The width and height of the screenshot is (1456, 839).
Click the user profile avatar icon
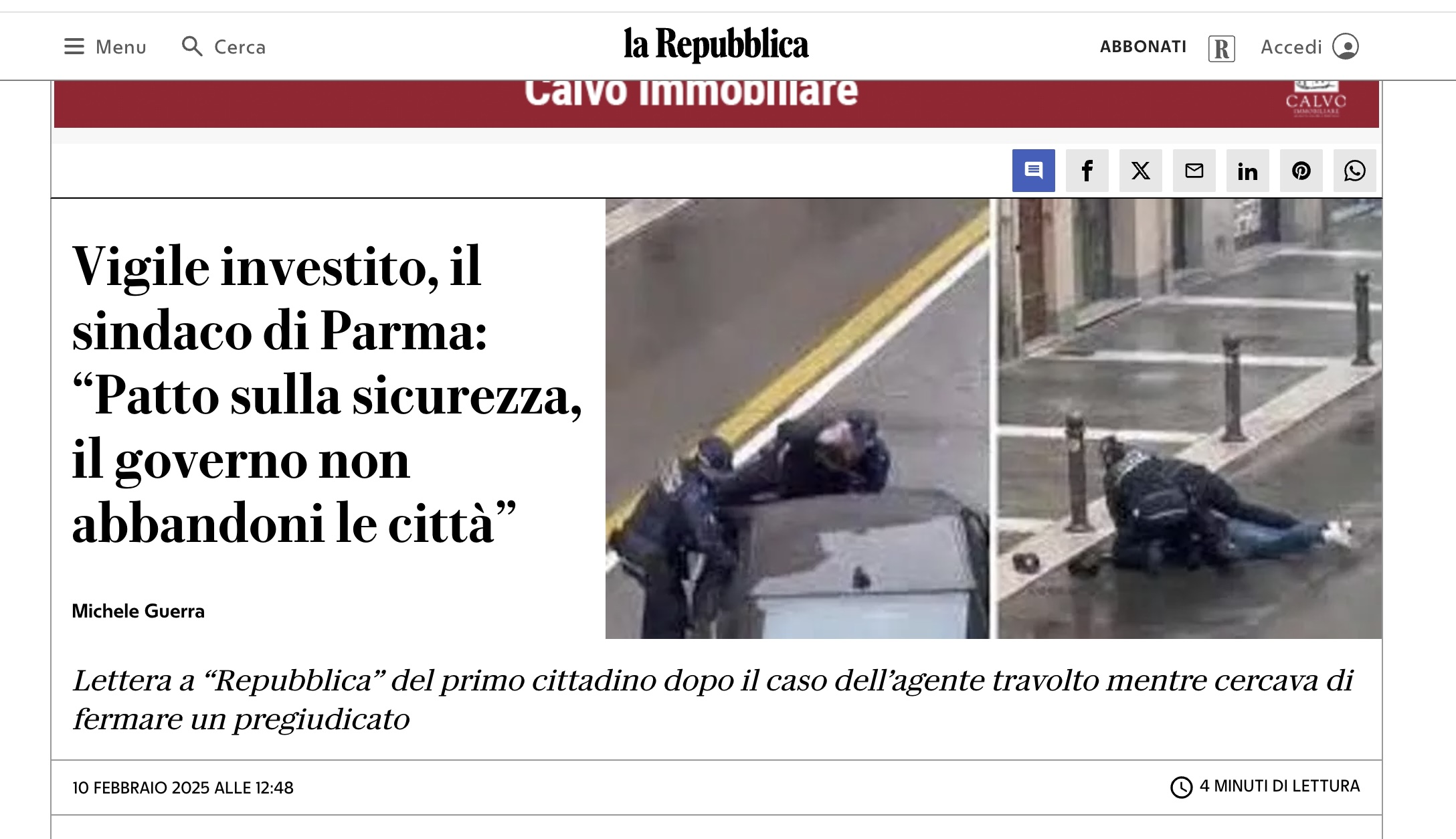point(1345,47)
